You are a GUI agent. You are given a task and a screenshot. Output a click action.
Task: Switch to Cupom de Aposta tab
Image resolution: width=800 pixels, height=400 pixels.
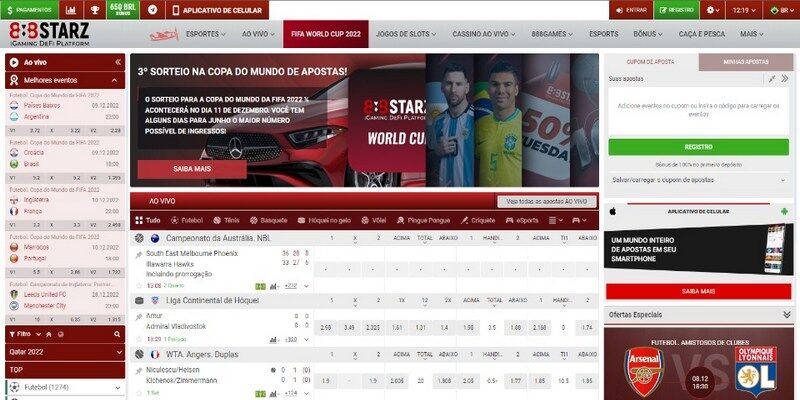(650, 62)
